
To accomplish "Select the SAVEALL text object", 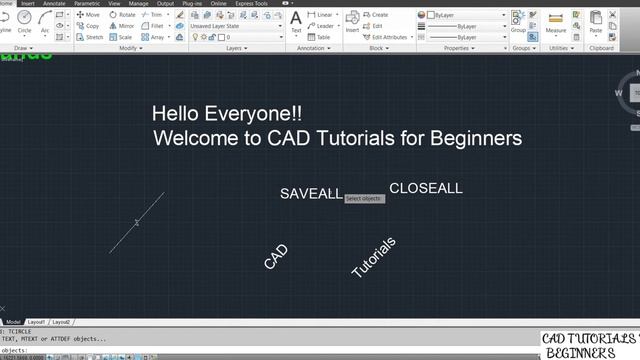I will (311, 193).
